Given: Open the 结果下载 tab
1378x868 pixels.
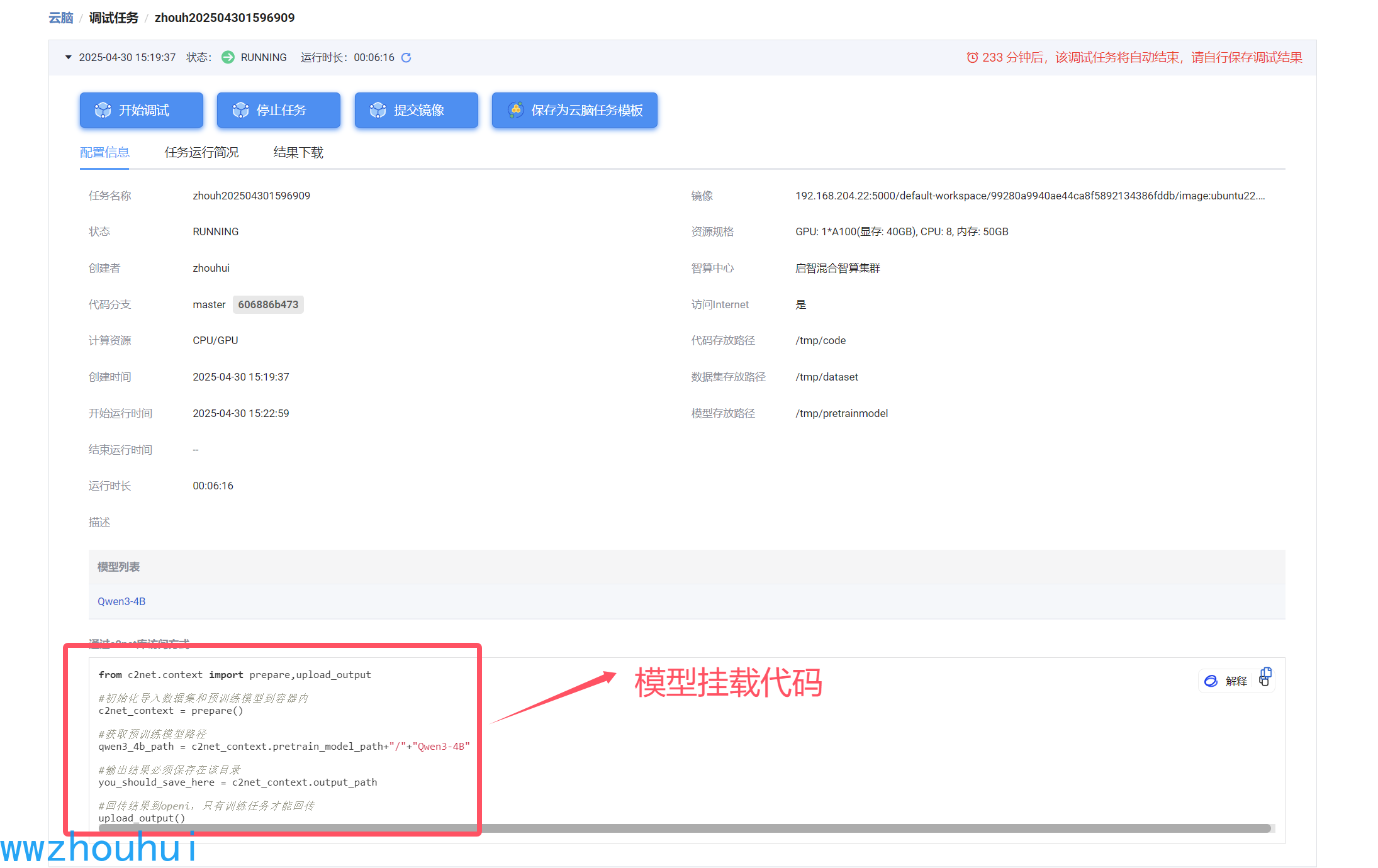Looking at the screenshot, I should (298, 152).
